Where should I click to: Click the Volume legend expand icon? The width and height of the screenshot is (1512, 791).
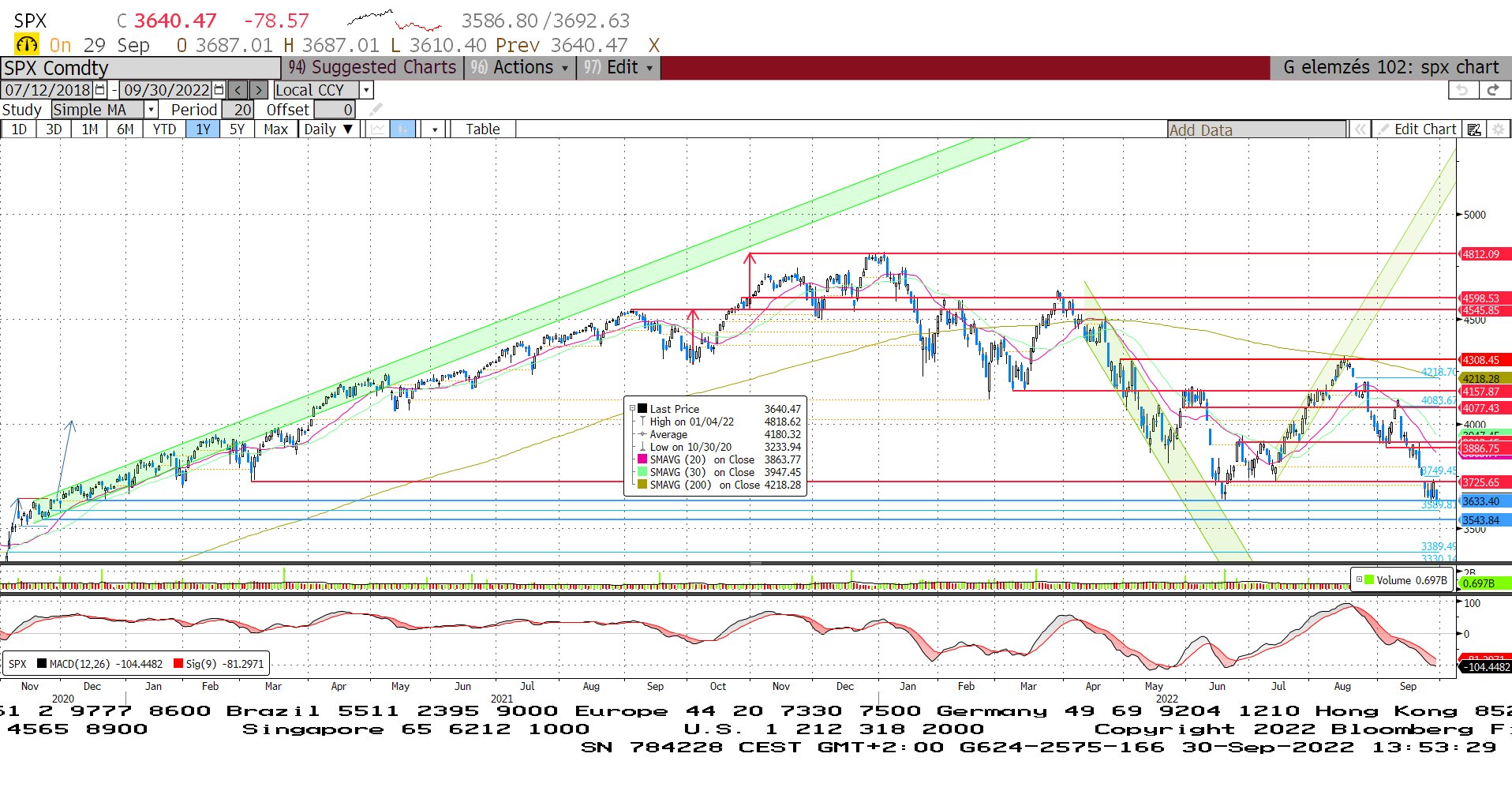click(x=1359, y=579)
